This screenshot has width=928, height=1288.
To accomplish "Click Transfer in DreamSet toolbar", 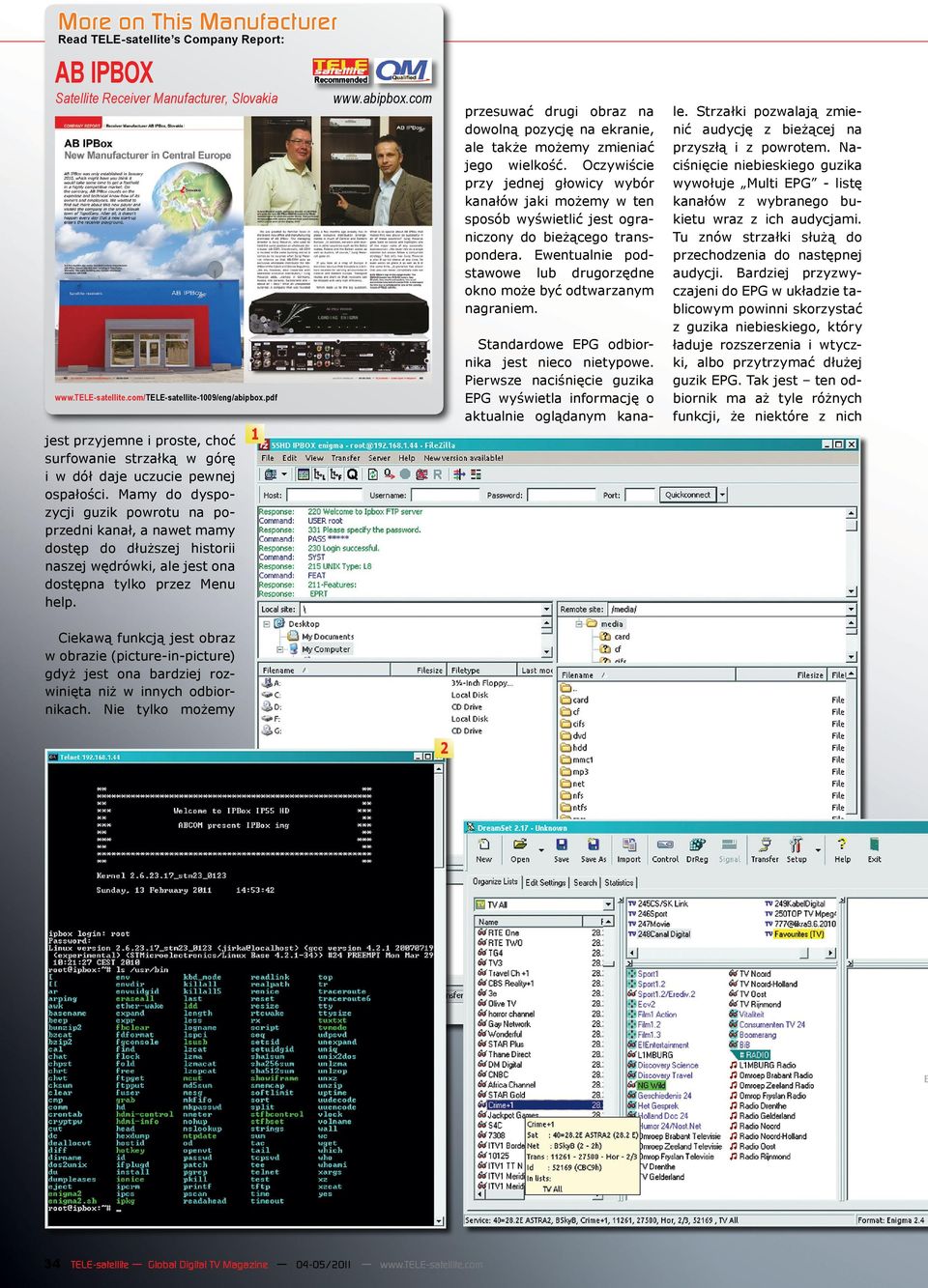I will click(x=765, y=850).
